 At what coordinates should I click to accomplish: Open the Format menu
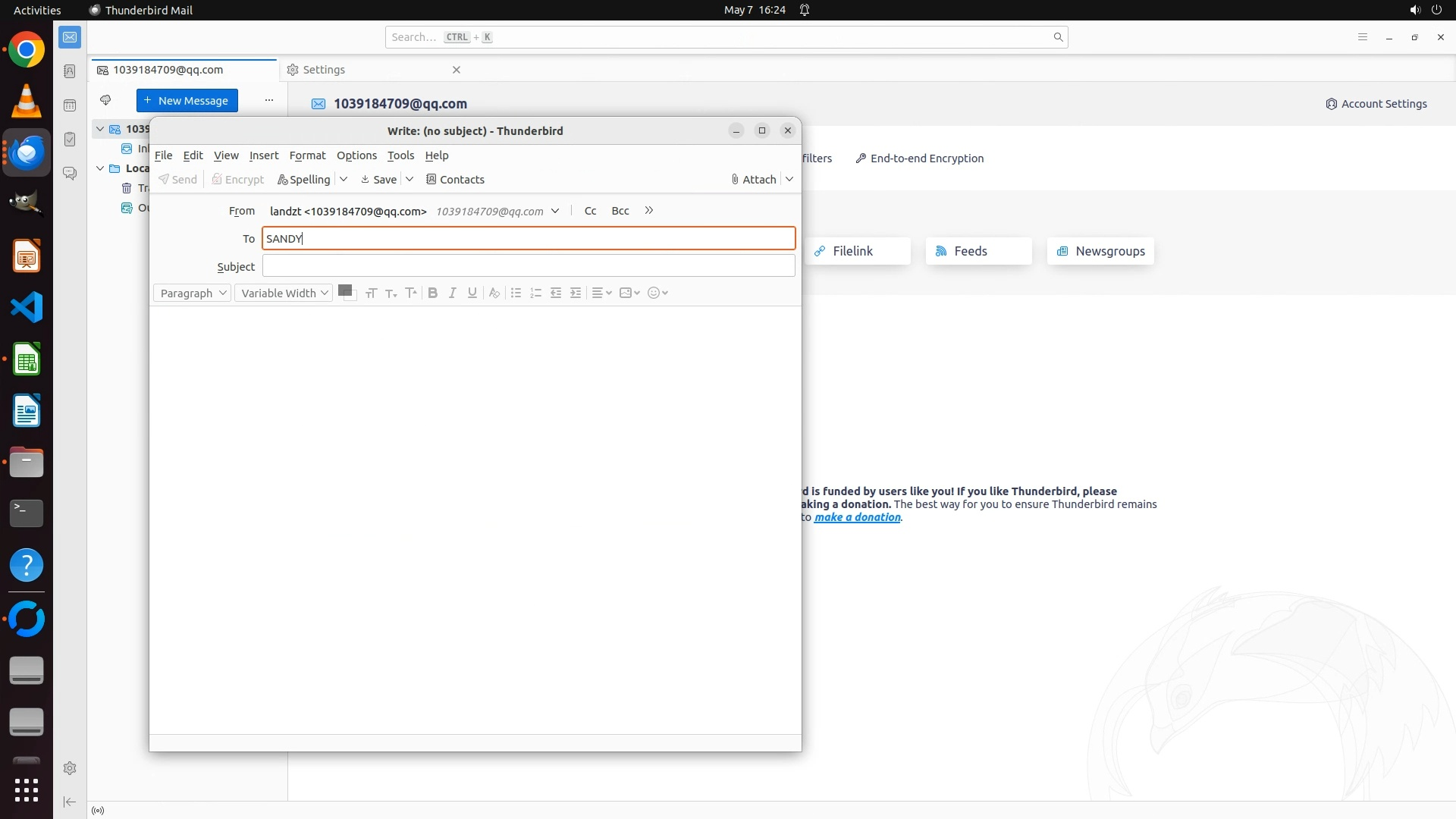pos(307,155)
